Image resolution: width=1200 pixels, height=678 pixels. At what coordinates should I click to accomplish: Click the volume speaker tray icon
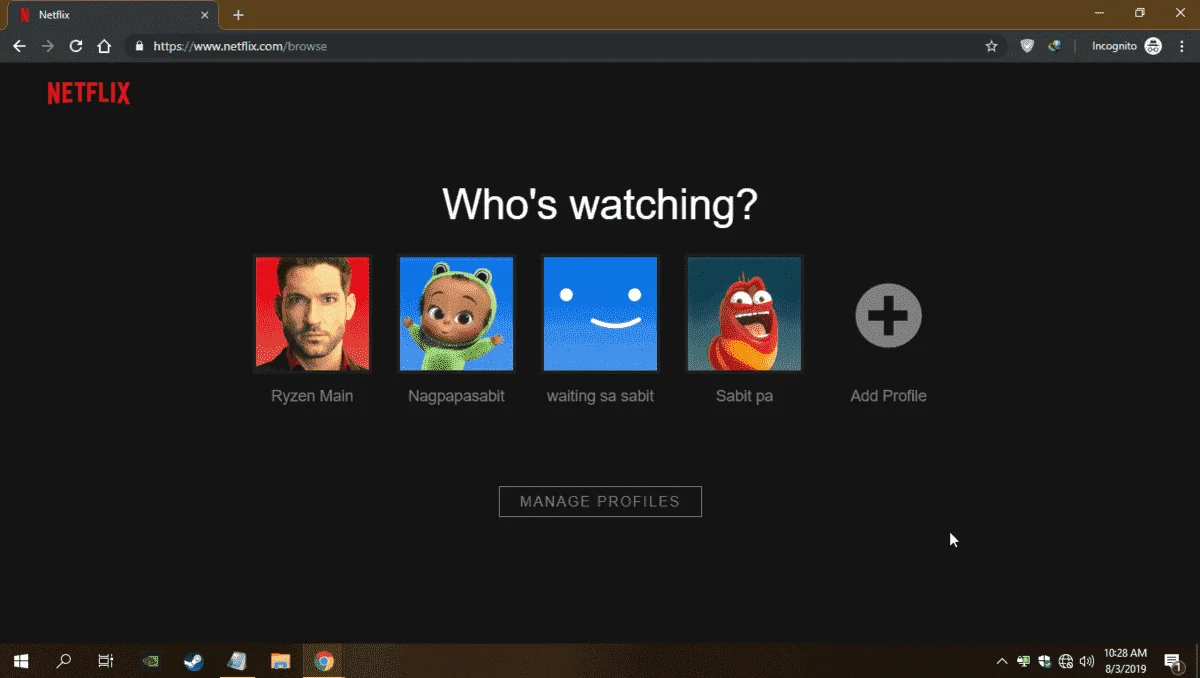1087,661
